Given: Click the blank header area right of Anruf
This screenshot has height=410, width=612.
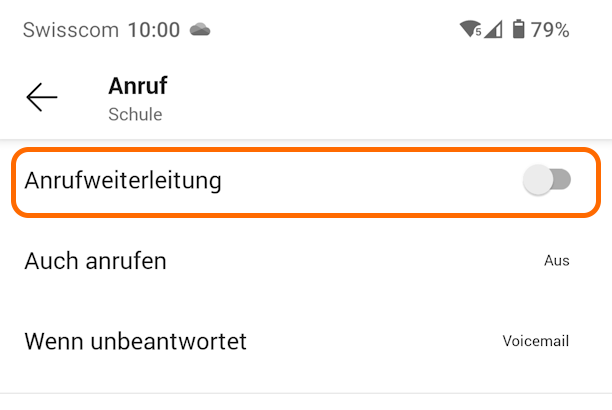Looking at the screenshot, I should 400,97.
